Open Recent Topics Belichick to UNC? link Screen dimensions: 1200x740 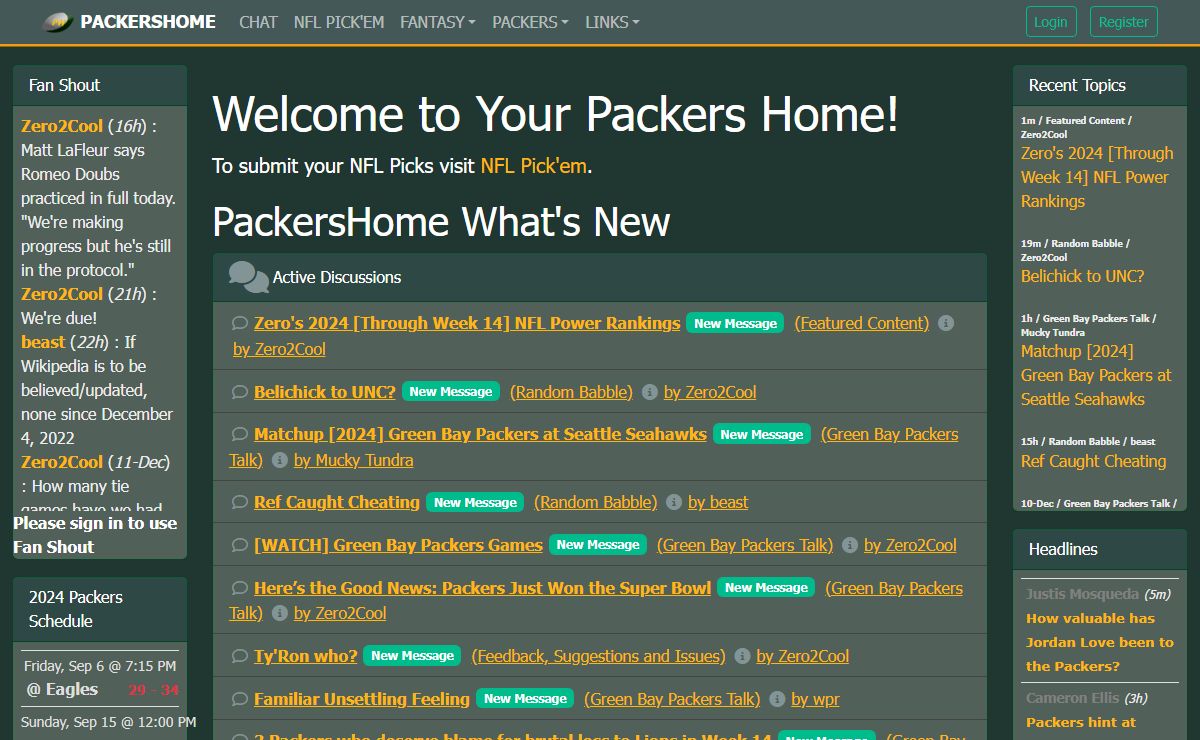(1082, 276)
